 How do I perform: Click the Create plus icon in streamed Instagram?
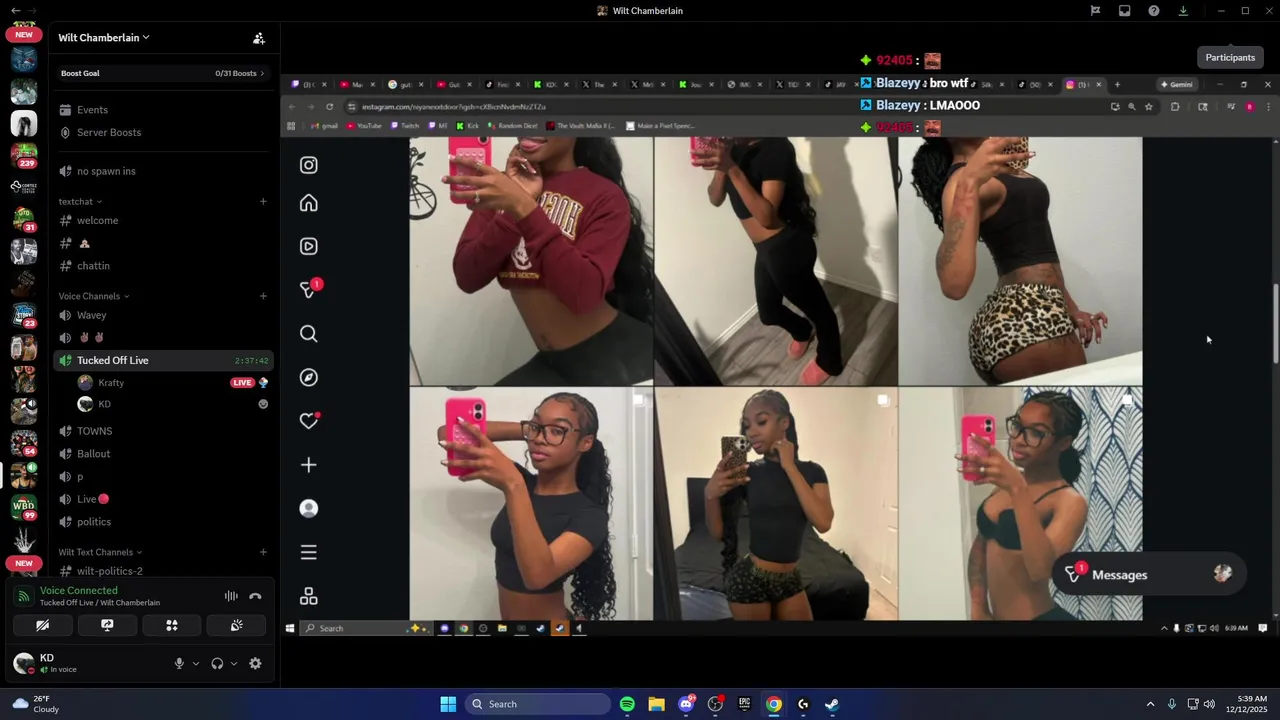coord(309,465)
